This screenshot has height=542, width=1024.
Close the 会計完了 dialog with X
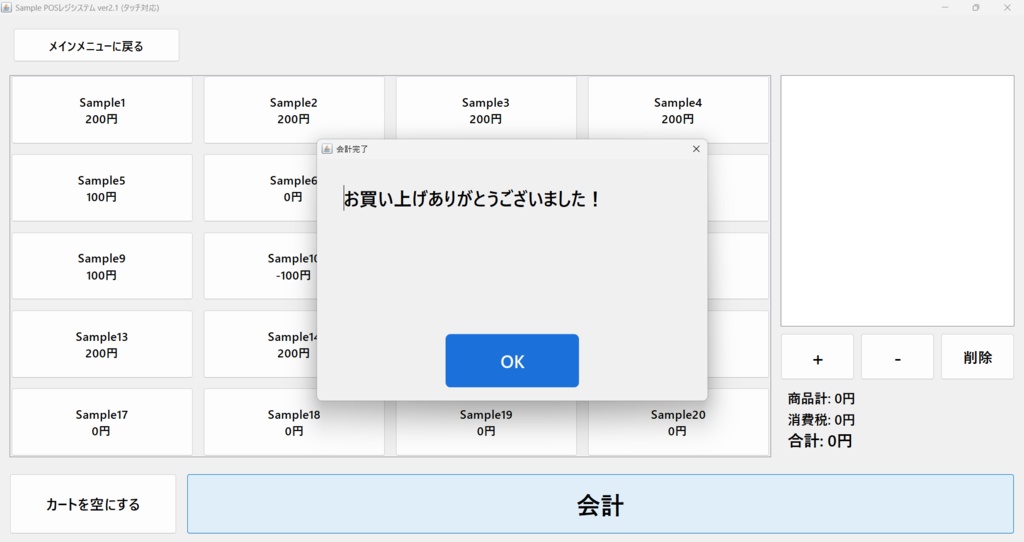[696, 149]
